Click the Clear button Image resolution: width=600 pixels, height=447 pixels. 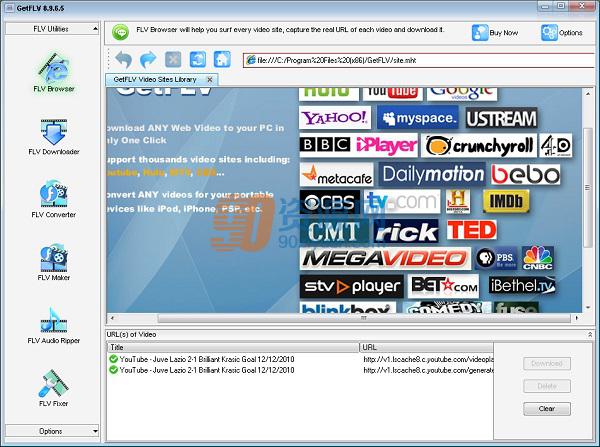(547, 409)
